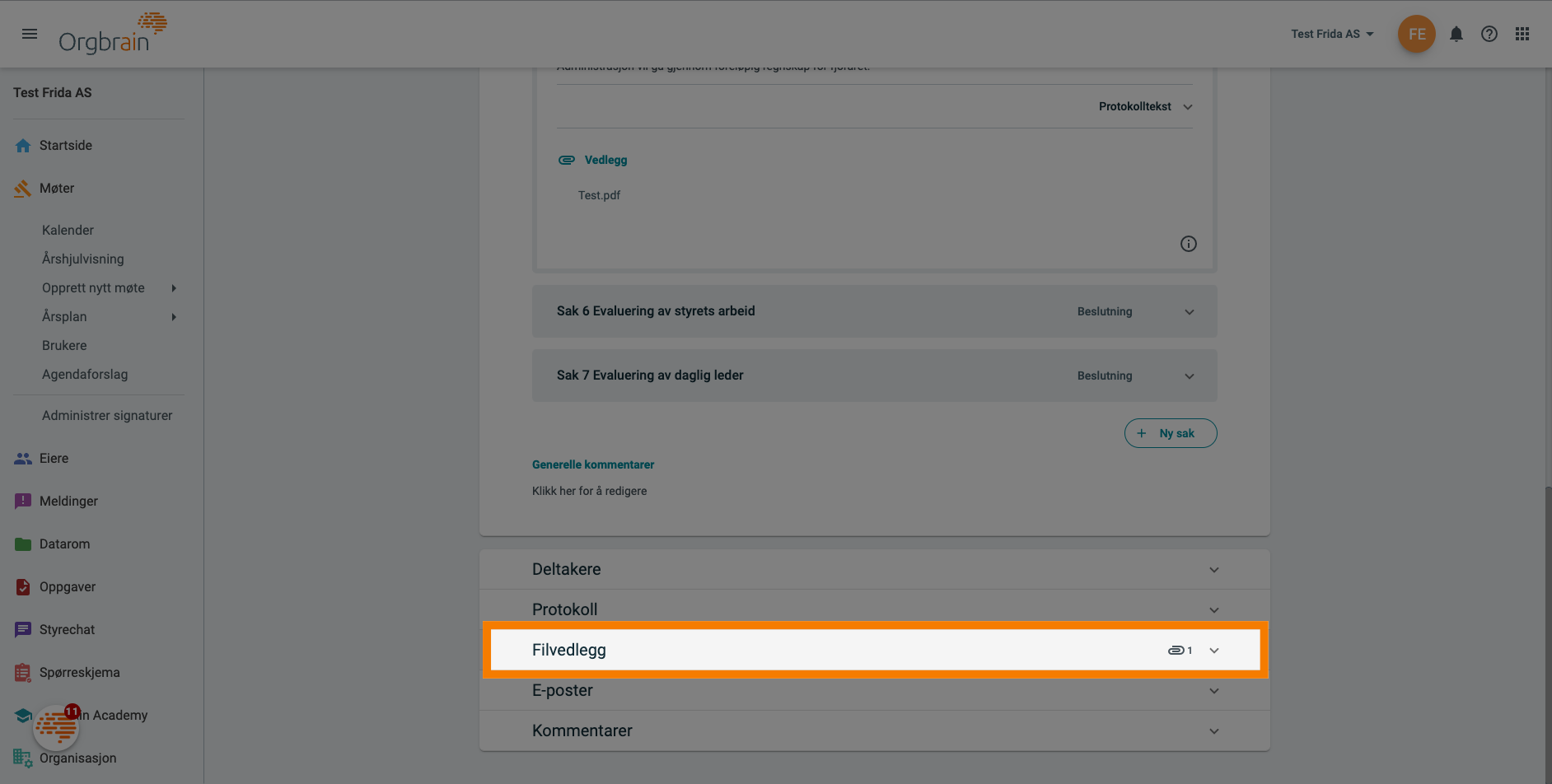Open Agendaforslag in the sidebar

point(85,375)
